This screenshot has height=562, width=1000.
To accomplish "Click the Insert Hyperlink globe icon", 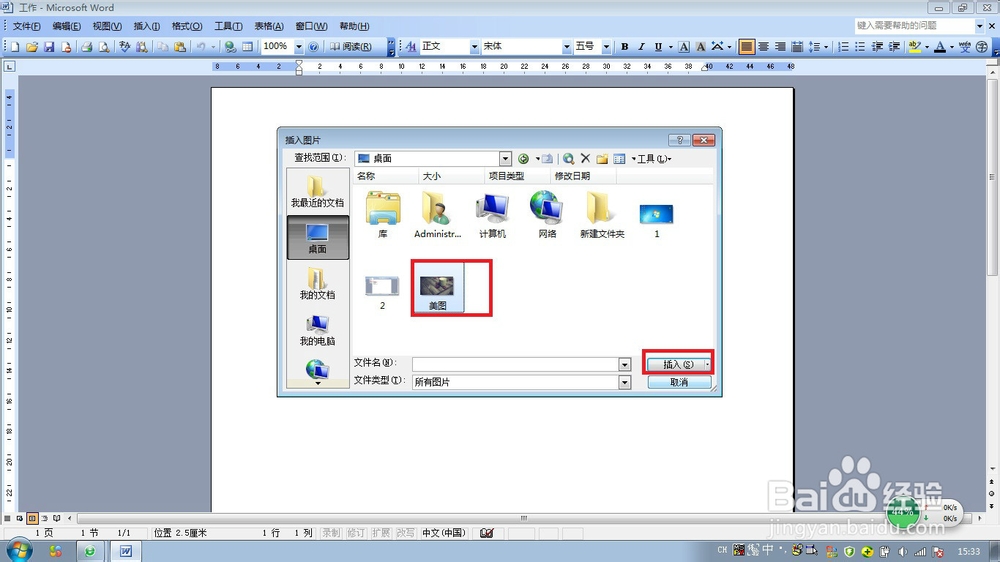I will tap(230, 47).
